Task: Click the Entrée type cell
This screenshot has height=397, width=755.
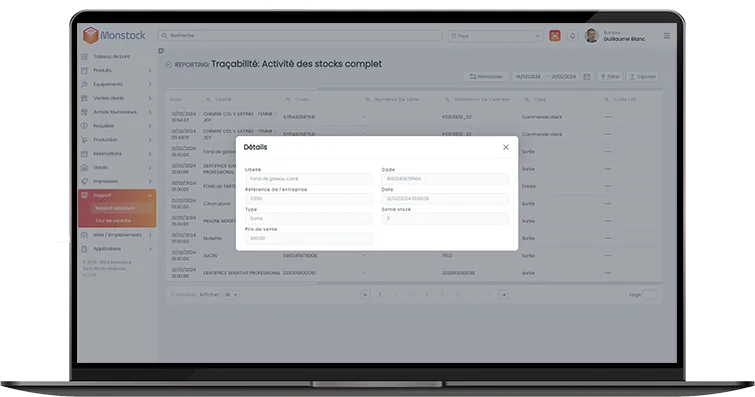Action: click(529, 186)
